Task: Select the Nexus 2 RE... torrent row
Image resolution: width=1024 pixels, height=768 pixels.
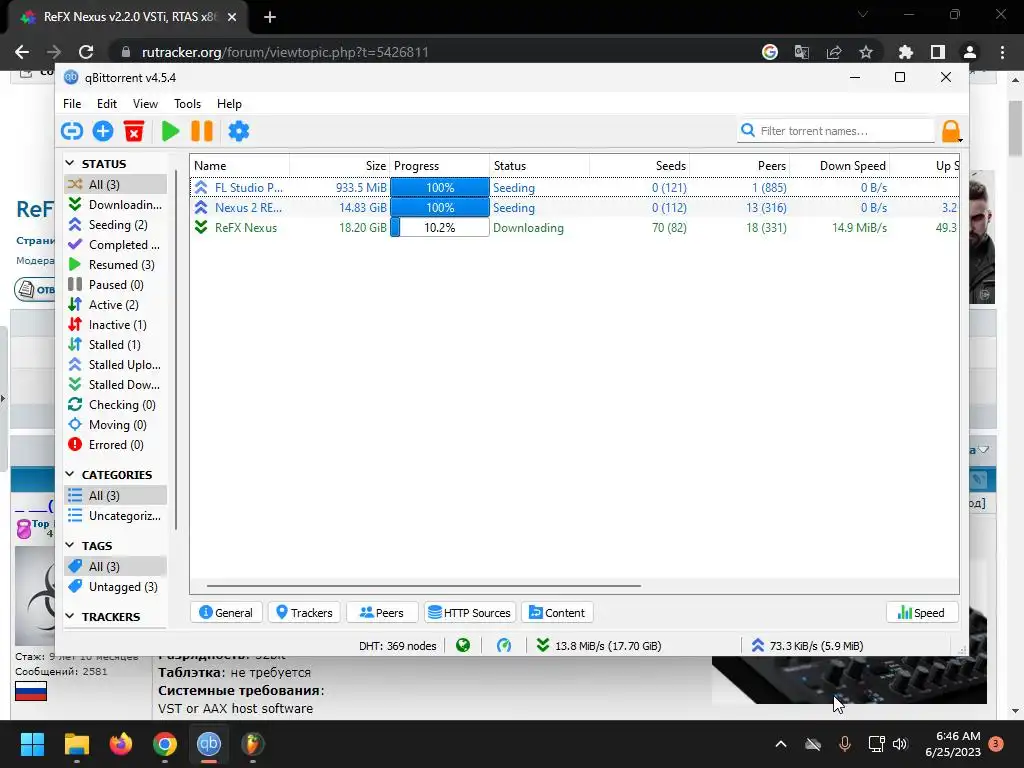Action: pos(575,208)
